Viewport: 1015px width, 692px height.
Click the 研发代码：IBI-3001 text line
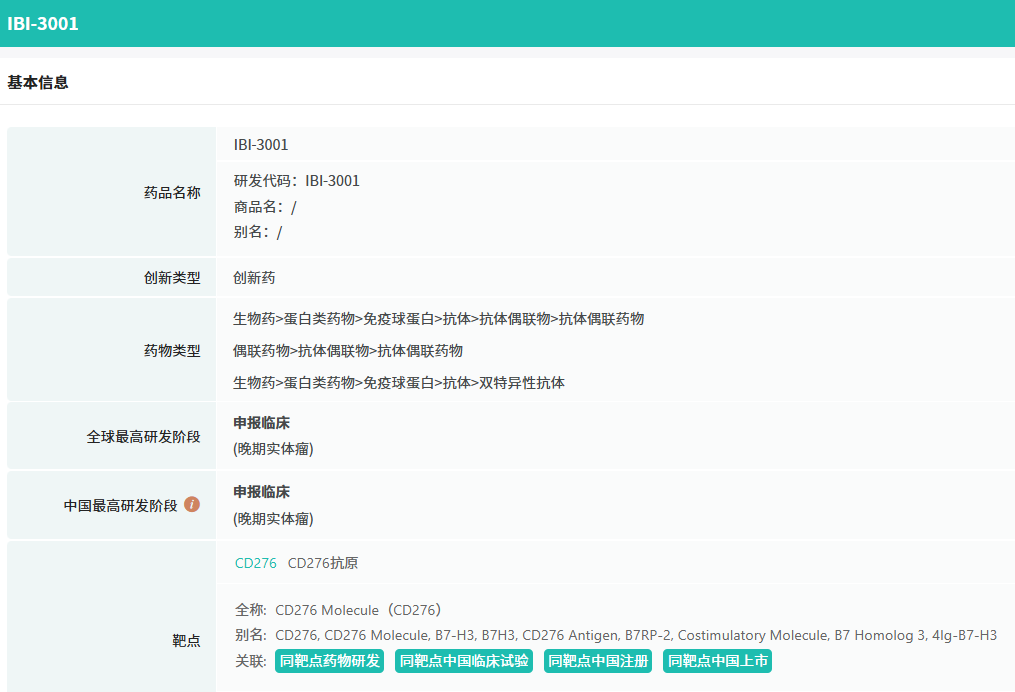[296, 181]
